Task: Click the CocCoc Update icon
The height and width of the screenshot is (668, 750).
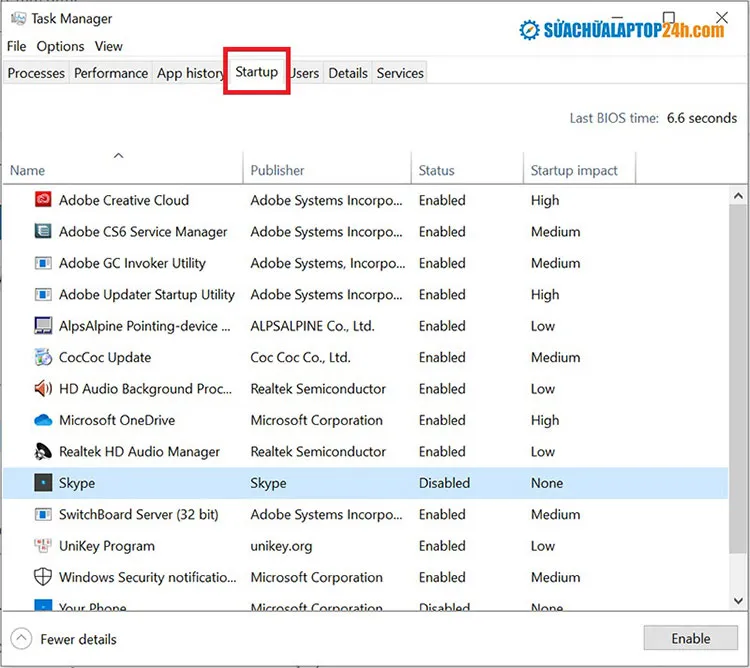Action: coord(43,357)
